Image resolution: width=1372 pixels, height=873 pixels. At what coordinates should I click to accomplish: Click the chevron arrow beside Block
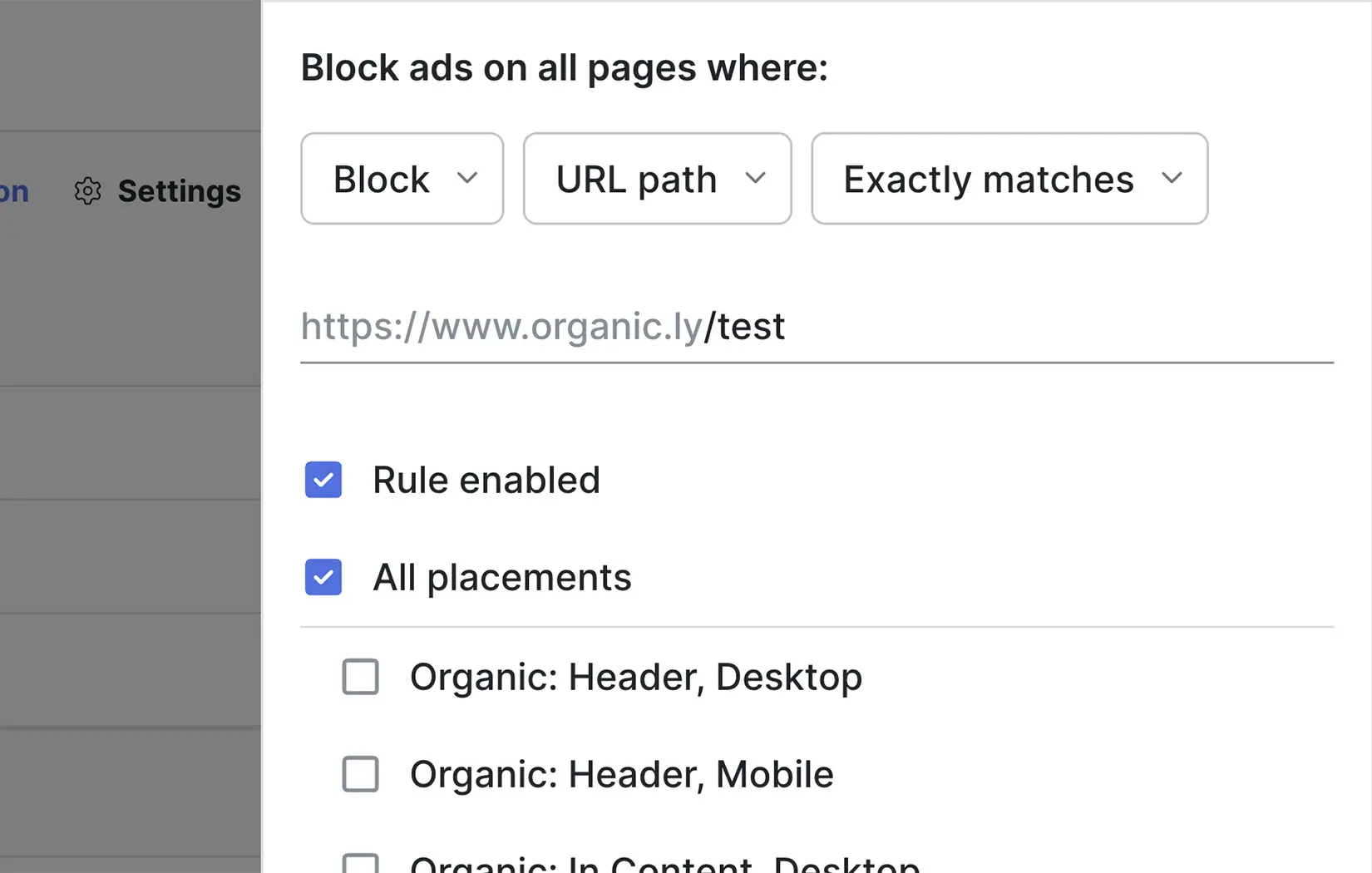(467, 178)
